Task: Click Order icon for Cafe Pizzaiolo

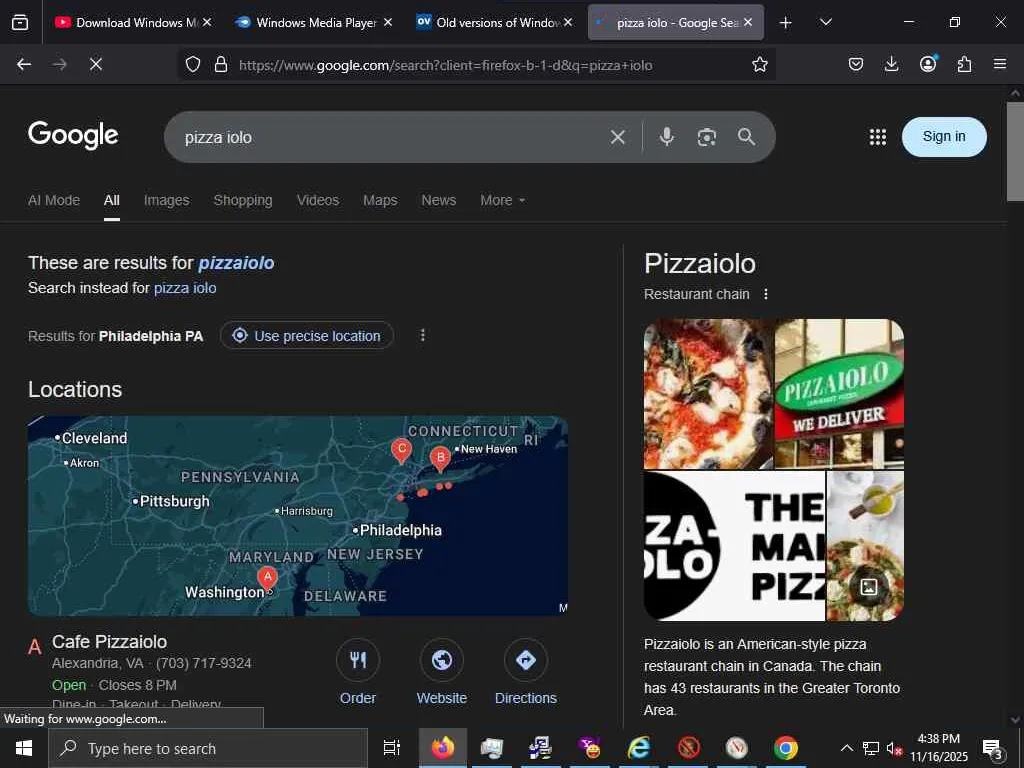Action: tap(358, 660)
